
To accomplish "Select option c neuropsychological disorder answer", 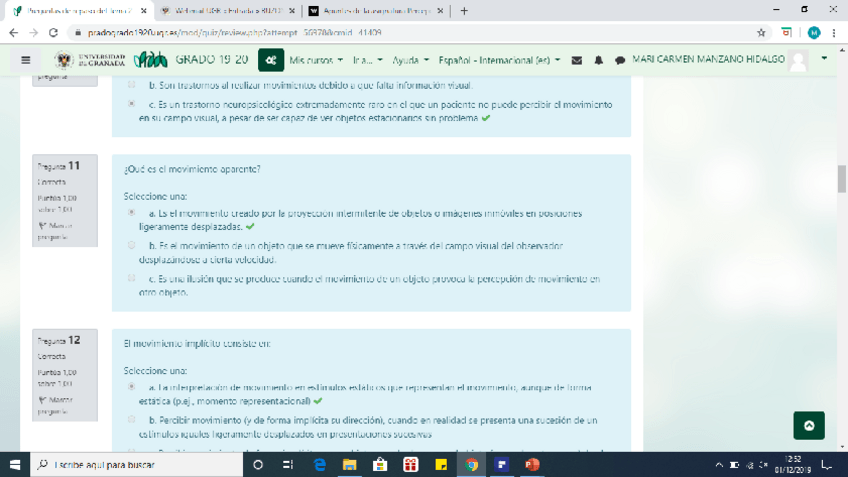I will pyautogui.click(x=131, y=103).
